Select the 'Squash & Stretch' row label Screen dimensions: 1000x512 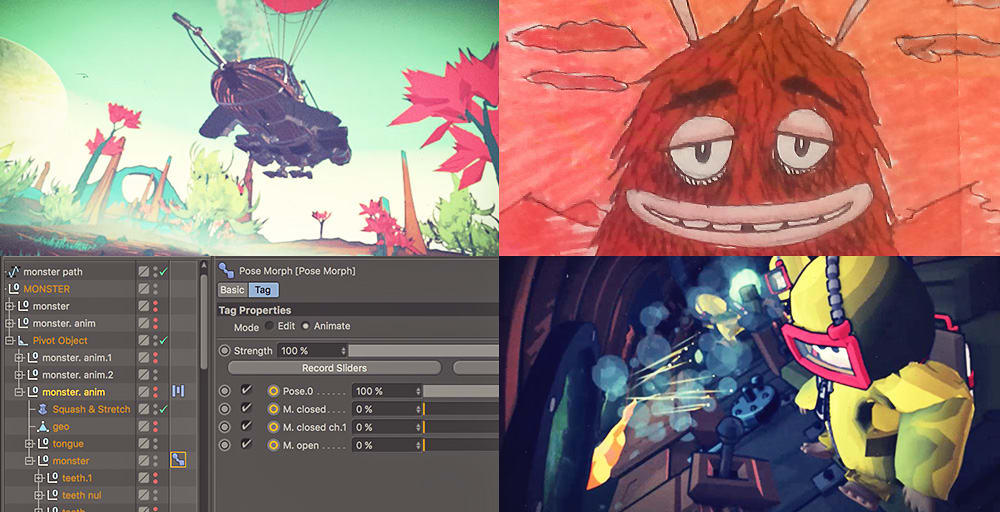click(91, 409)
